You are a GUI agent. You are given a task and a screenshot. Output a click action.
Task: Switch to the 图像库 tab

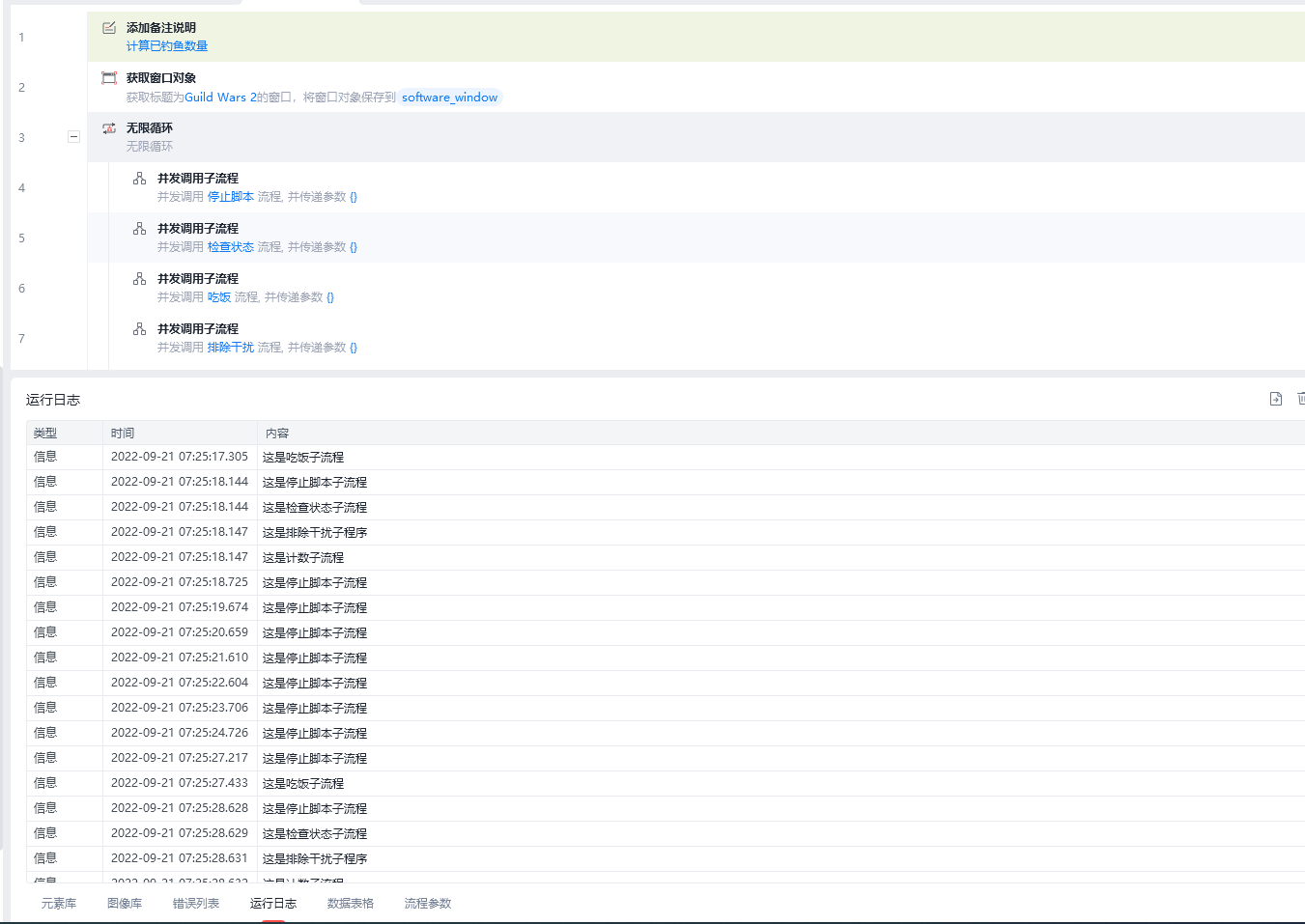click(125, 904)
